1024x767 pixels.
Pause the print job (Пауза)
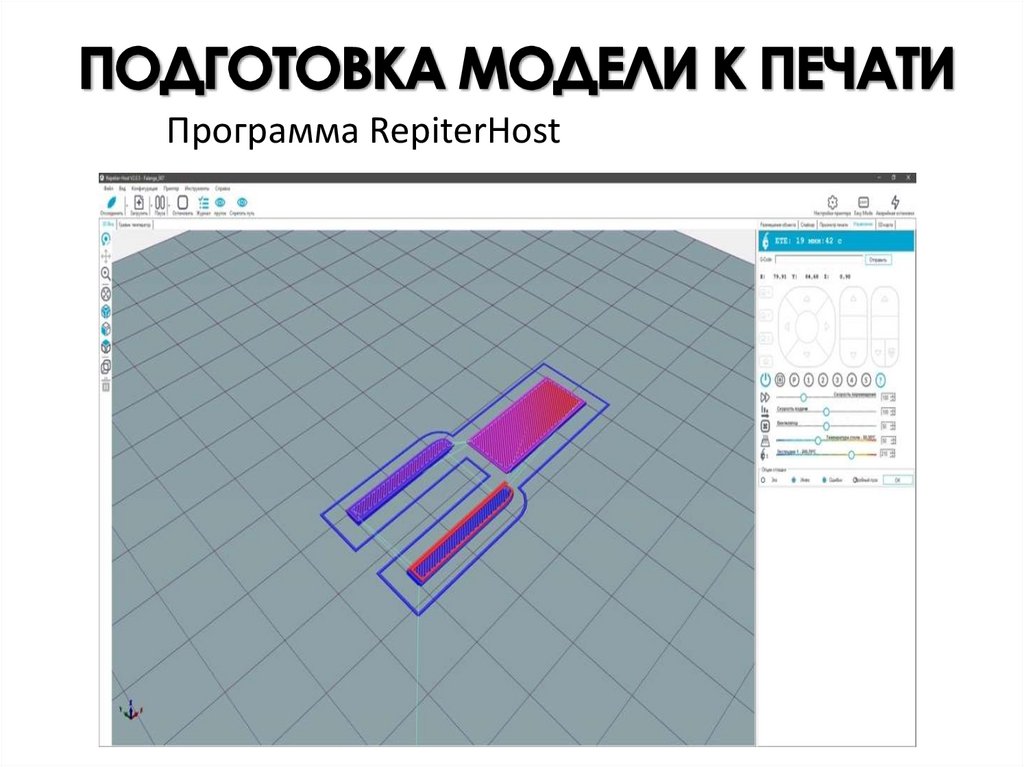point(160,203)
